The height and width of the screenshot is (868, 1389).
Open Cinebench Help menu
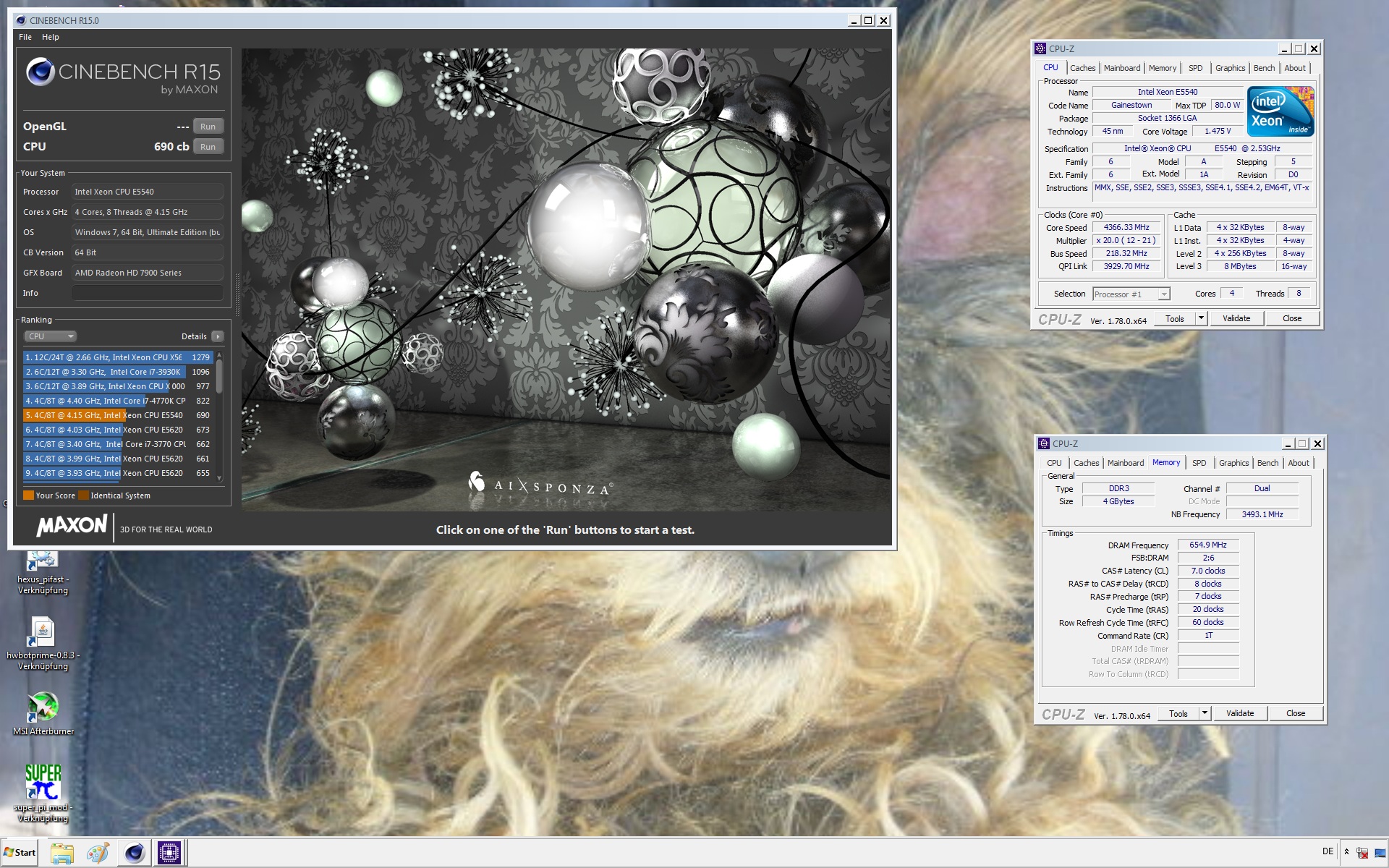[51, 37]
